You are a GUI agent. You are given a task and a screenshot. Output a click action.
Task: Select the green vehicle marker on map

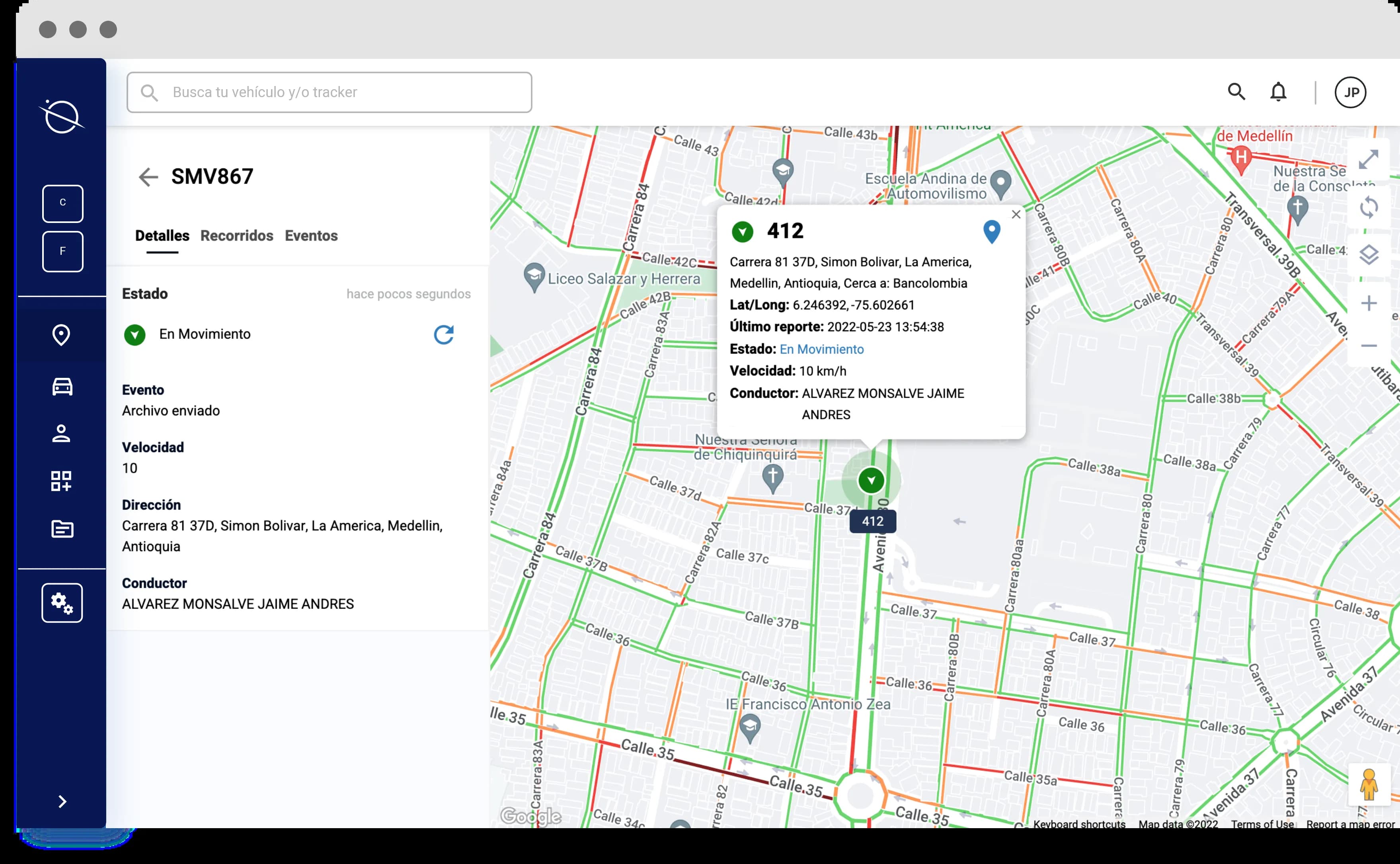point(871,480)
